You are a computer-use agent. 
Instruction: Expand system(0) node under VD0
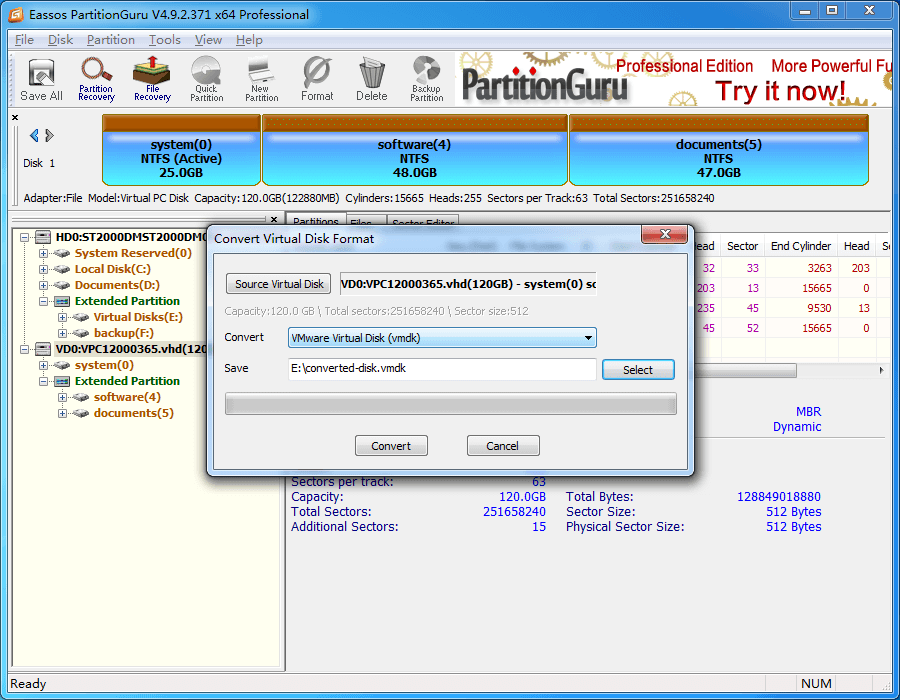pyautogui.click(x=43, y=365)
